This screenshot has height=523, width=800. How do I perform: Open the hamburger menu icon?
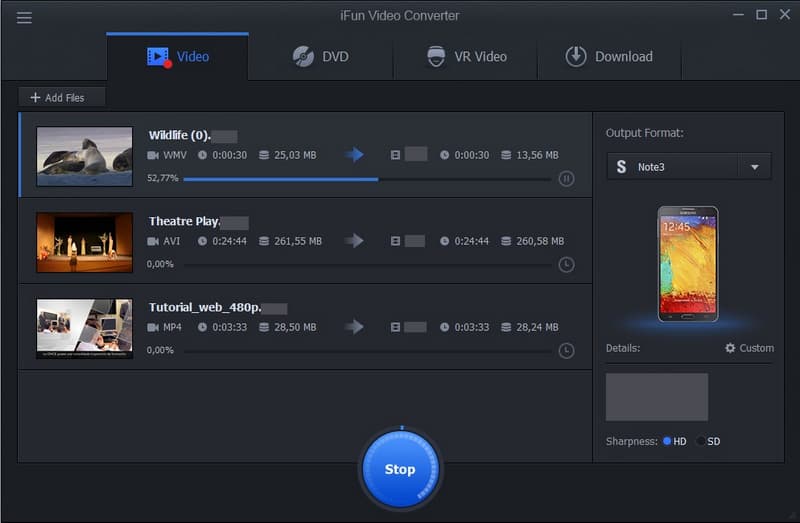24,17
